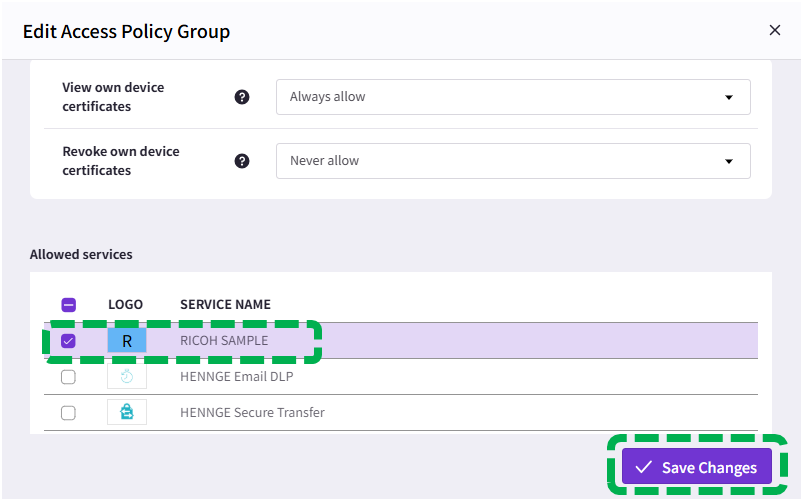The width and height of the screenshot is (803, 501).
Task: Expand the Revoke own device certificates dropdown arrow
Action: click(728, 161)
